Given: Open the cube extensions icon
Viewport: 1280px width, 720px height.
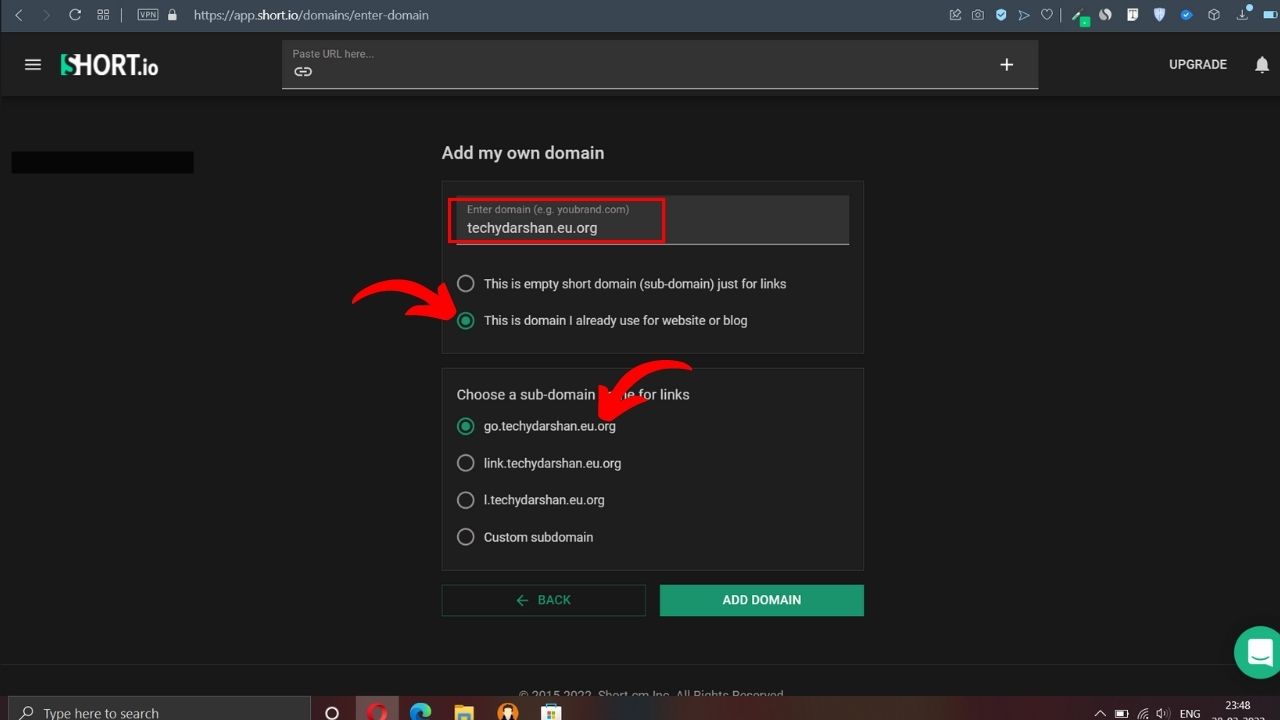Looking at the screenshot, I should click(x=1214, y=15).
